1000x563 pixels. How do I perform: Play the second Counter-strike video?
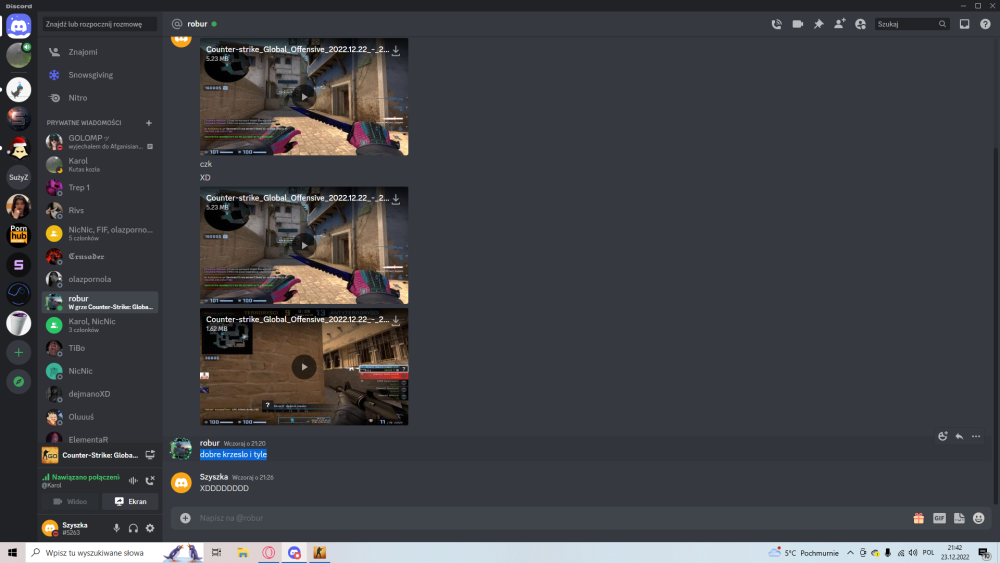[x=304, y=245]
